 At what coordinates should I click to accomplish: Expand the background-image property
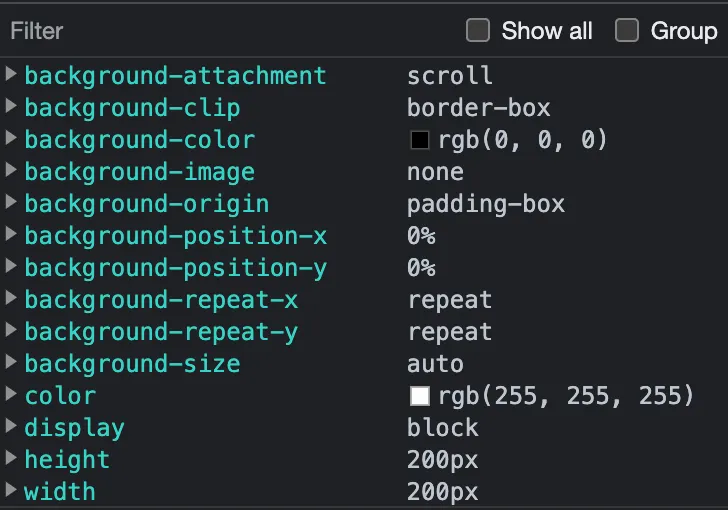[x=11, y=171]
